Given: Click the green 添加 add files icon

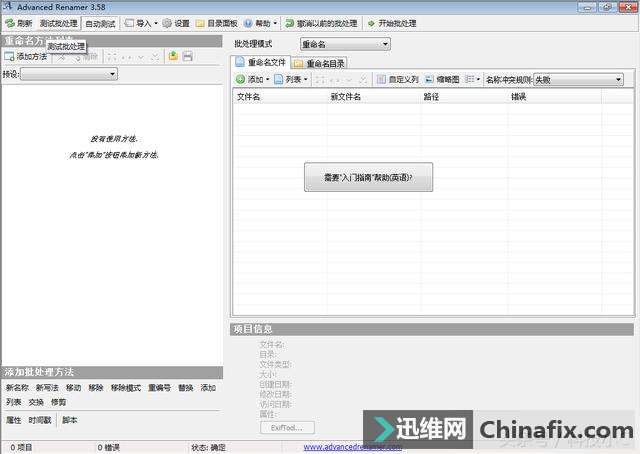Looking at the screenshot, I should click(240, 79).
